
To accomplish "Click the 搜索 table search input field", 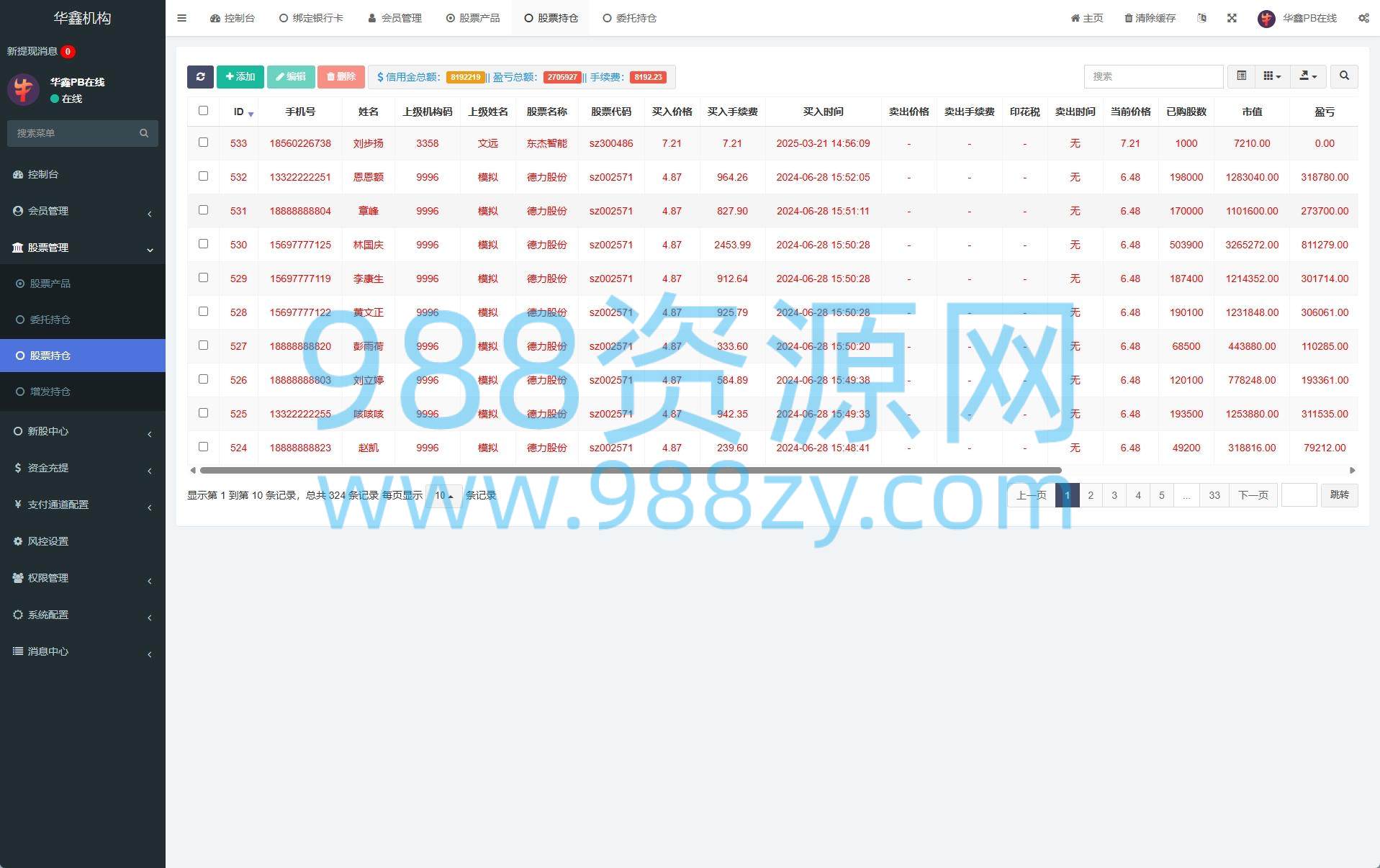I will 1153,76.
